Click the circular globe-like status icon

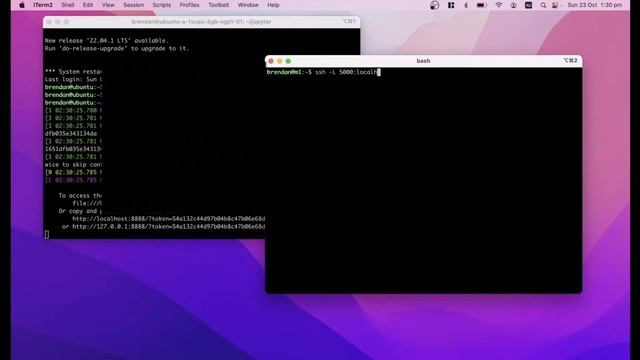pyautogui.click(x=435, y=5)
